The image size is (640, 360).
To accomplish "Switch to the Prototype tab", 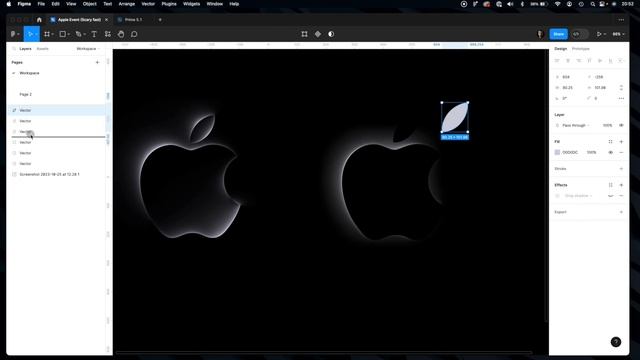I will pos(580,49).
